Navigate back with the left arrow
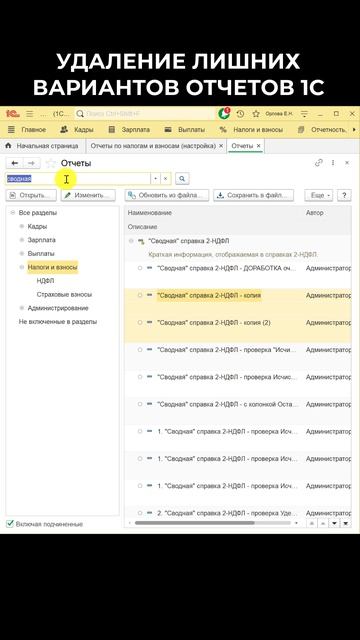 [x=15, y=163]
